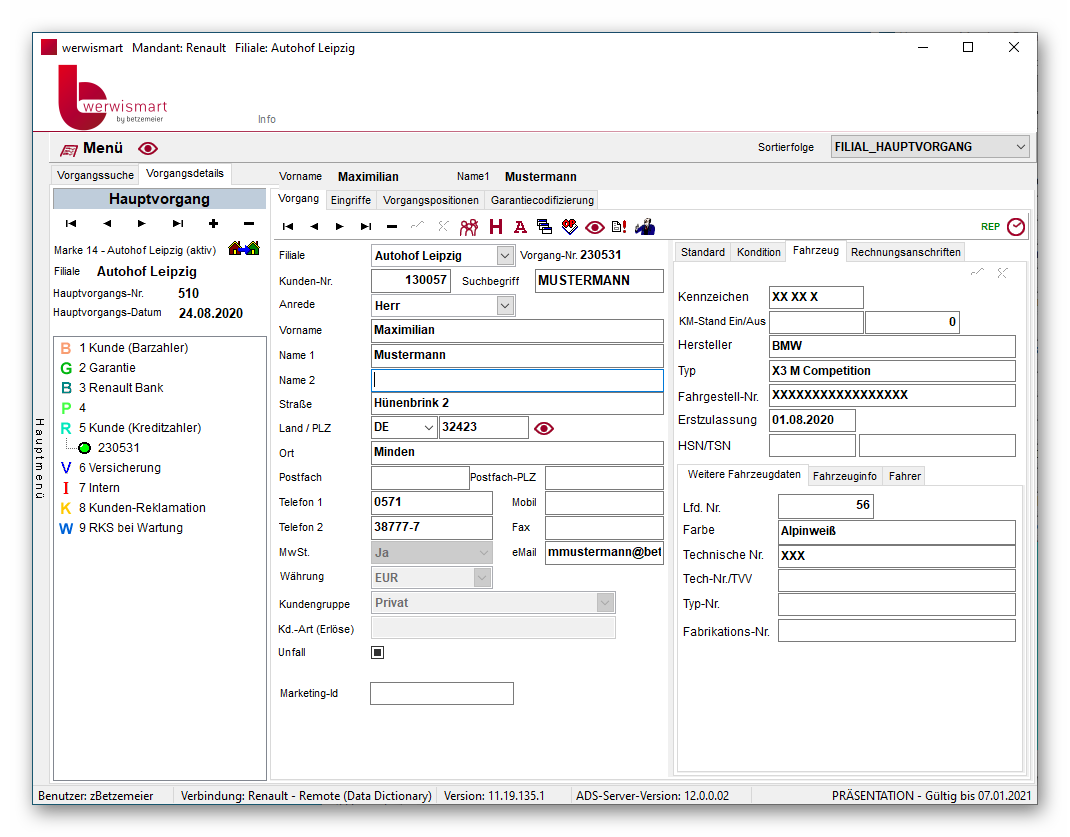Click the grey checkmark icon in Fahrzeug panel
The image size is (1070, 837).
click(x=977, y=272)
